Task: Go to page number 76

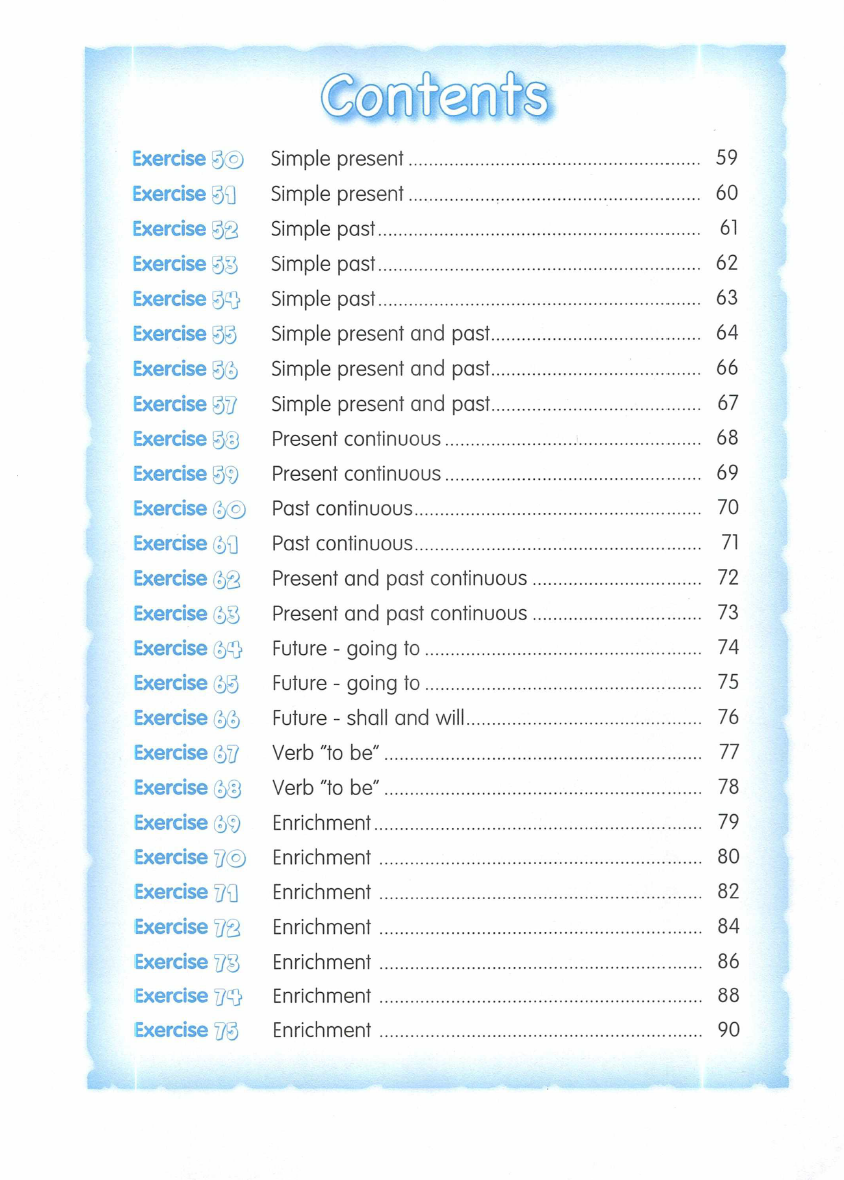Action: tap(728, 718)
